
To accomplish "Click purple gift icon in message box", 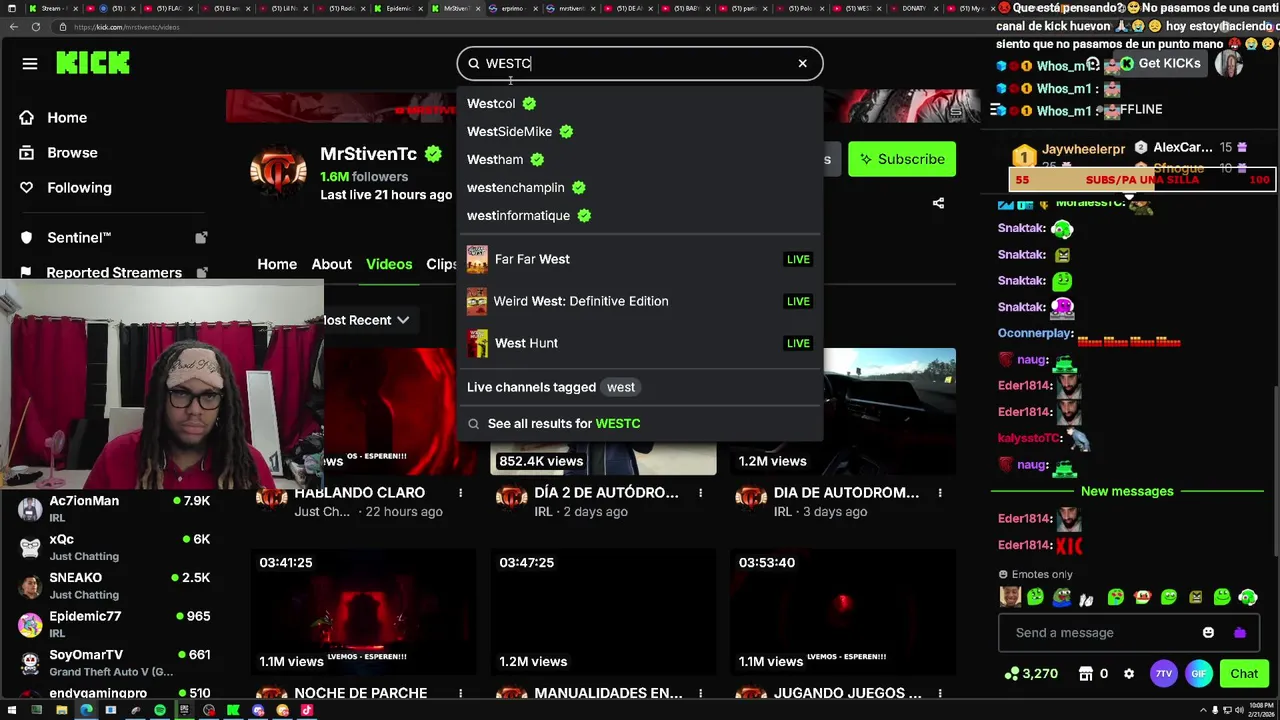I will pyautogui.click(x=1240, y=632).
